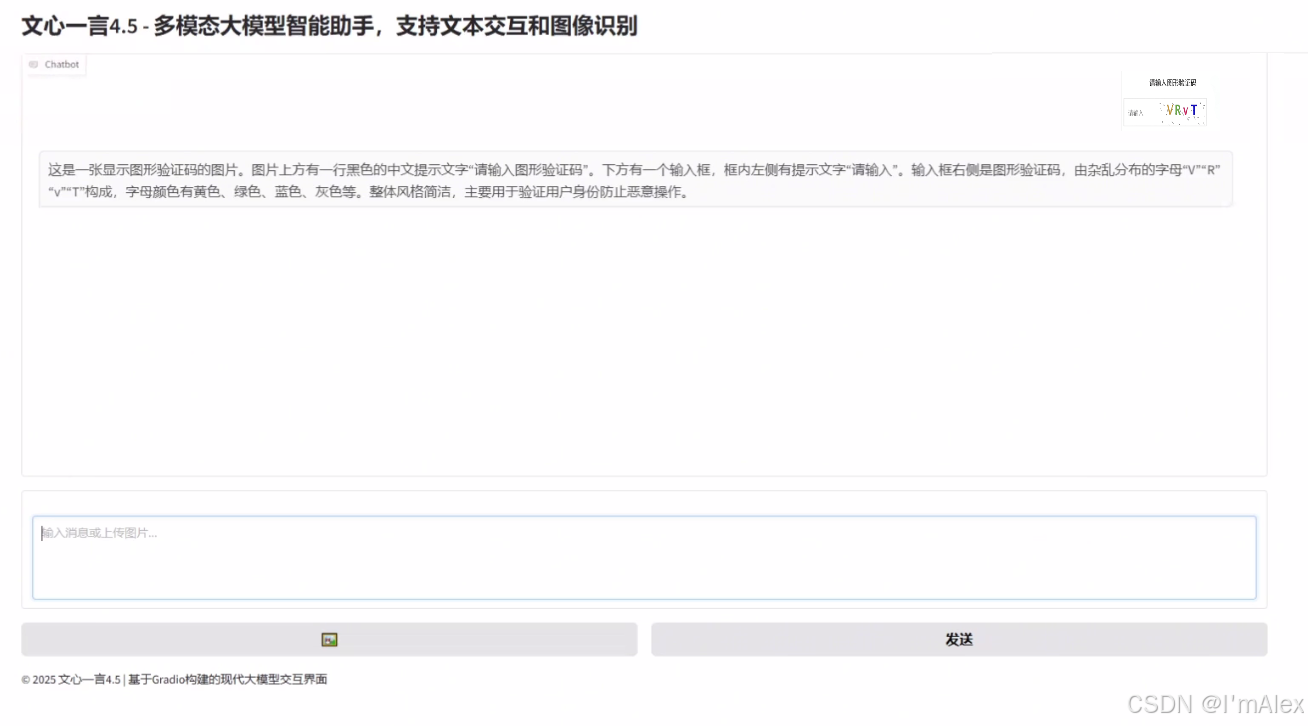Open the uploaded captcha image thumbnail

[1164, 99]
